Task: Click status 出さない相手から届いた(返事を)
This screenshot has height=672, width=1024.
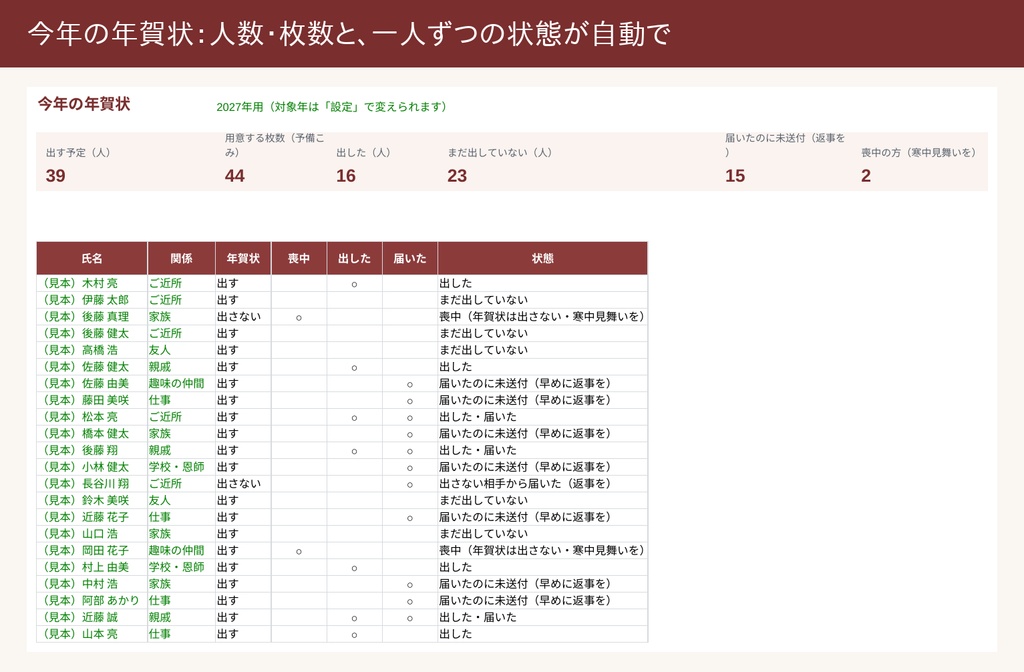Action: 525,484
